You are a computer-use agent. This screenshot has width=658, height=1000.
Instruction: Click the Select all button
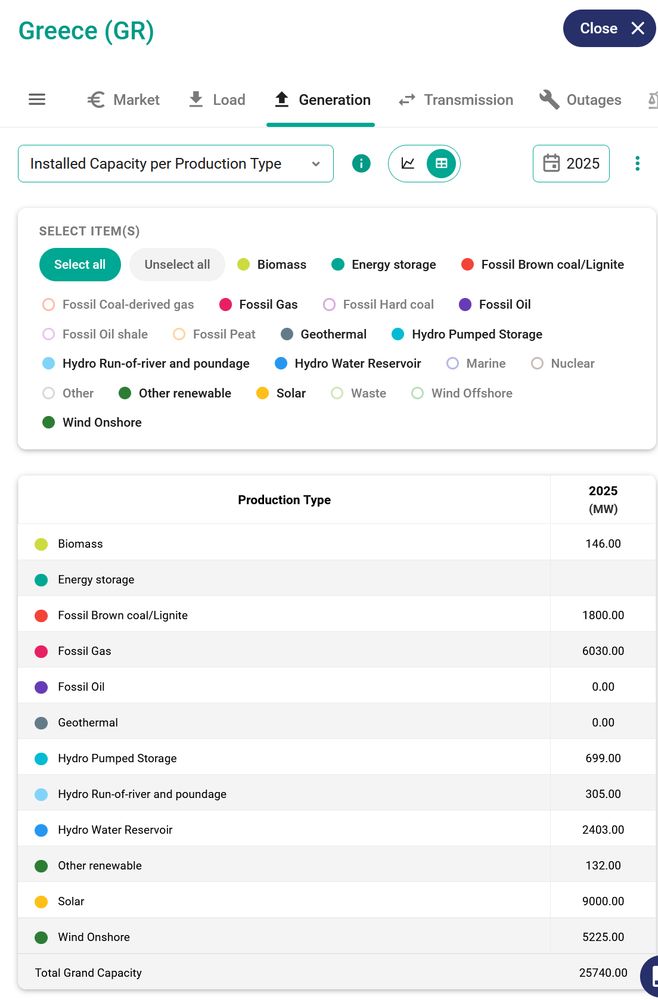(80, 265)
